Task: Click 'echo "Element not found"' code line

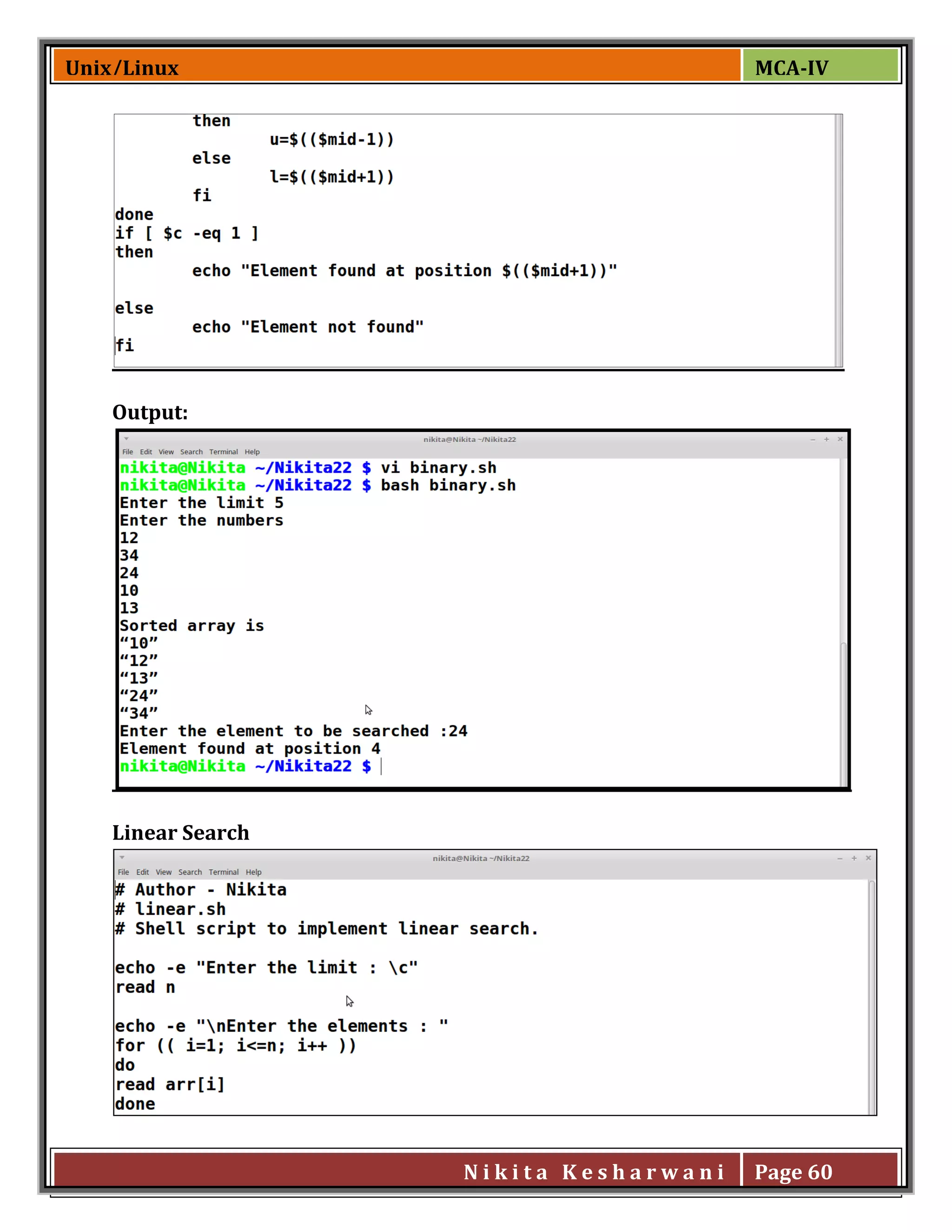Action: click(307, 327)
